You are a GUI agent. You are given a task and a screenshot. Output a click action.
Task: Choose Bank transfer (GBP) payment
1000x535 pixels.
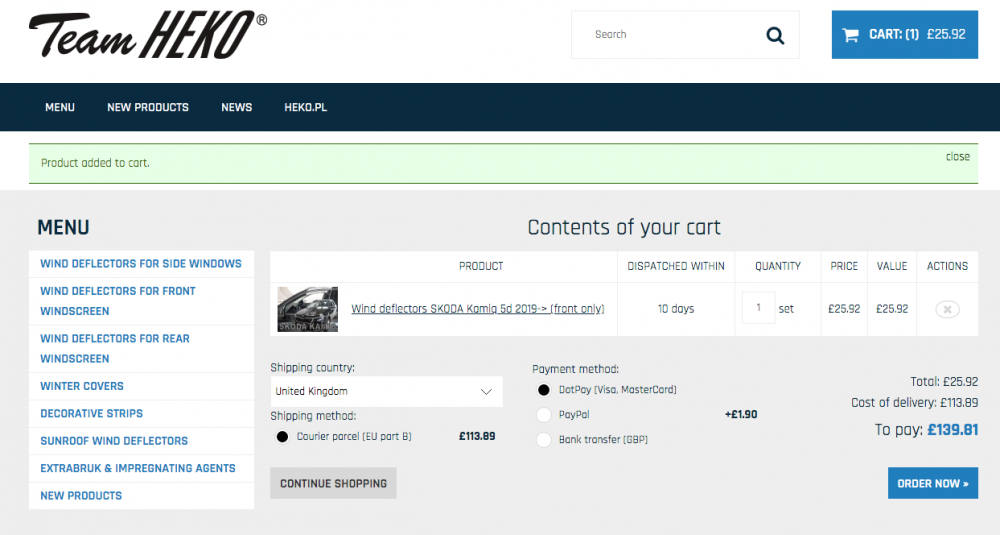coord(543,439)
